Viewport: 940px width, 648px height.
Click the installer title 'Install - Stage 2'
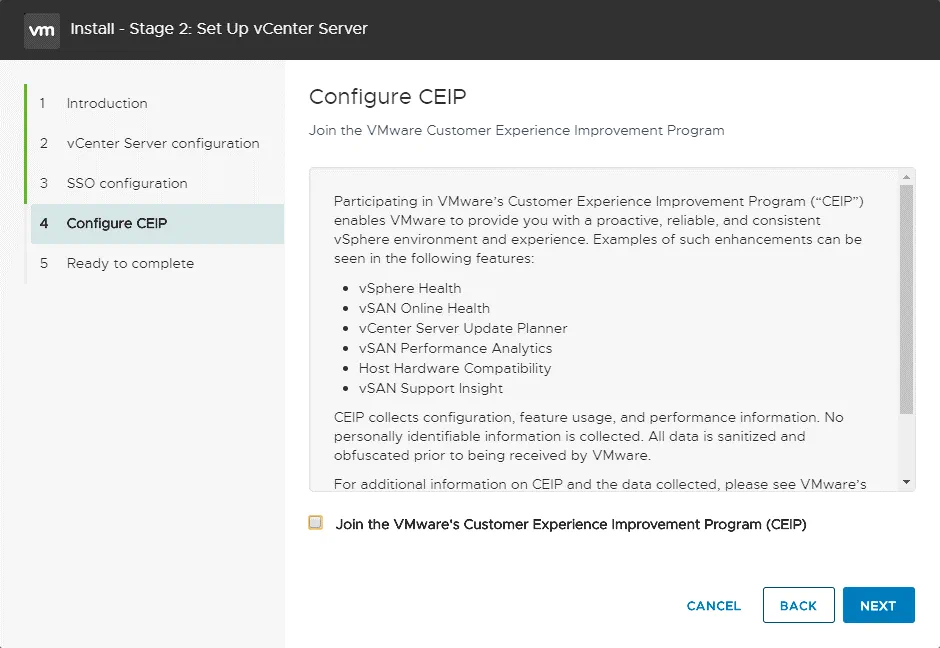[218, 29]
